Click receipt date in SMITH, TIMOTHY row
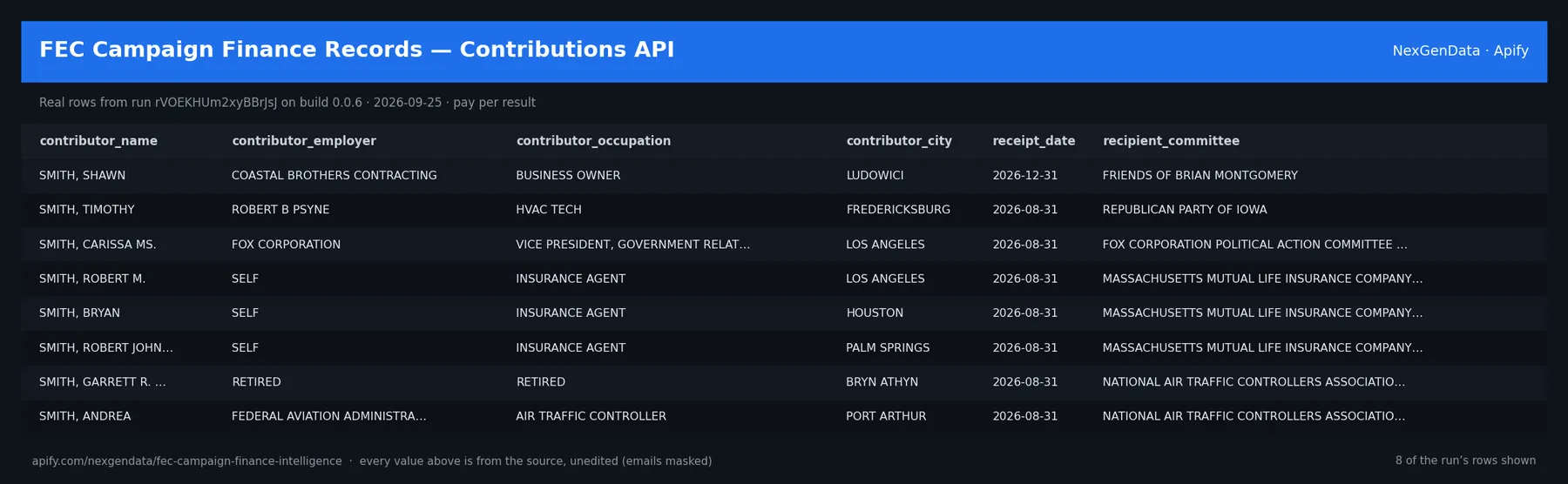The width and height of the screenshot is (1568, 484). pos(1025,210)
